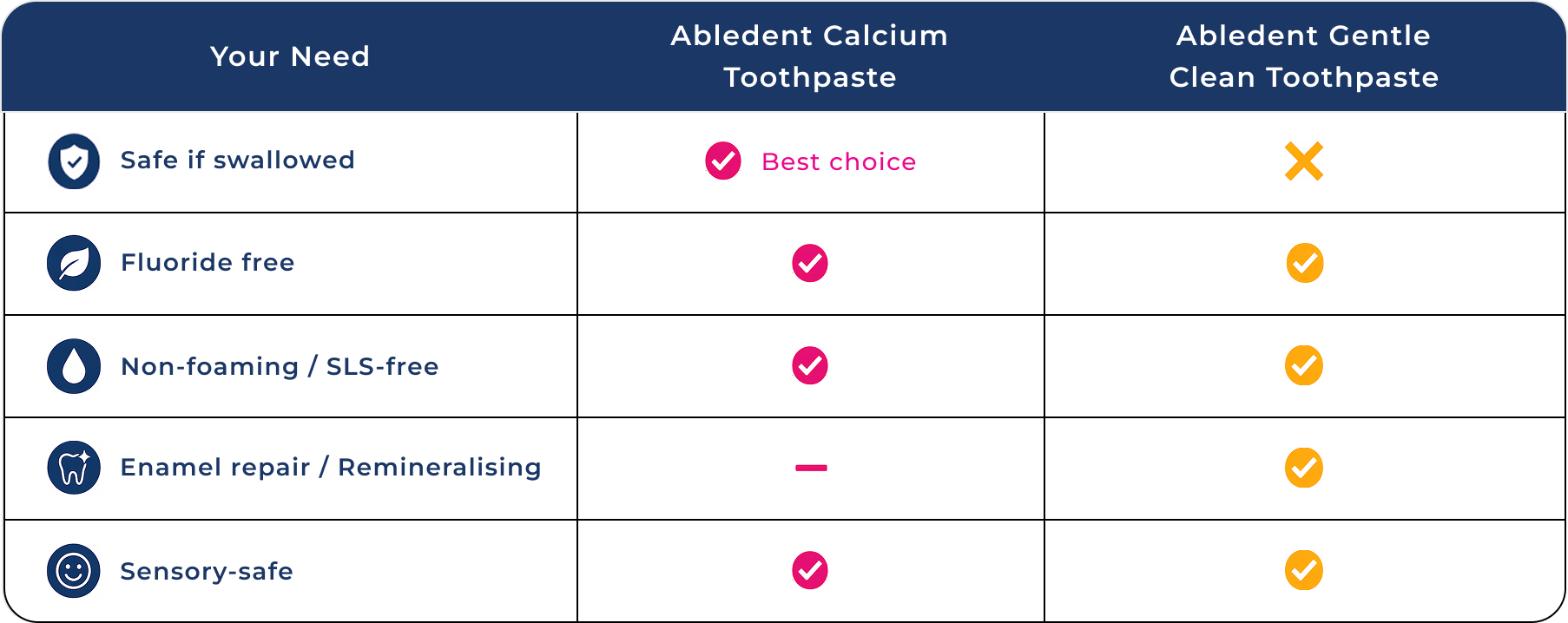
Task: Click the leaf icon for Fluoride free
Action: (74, 263)
